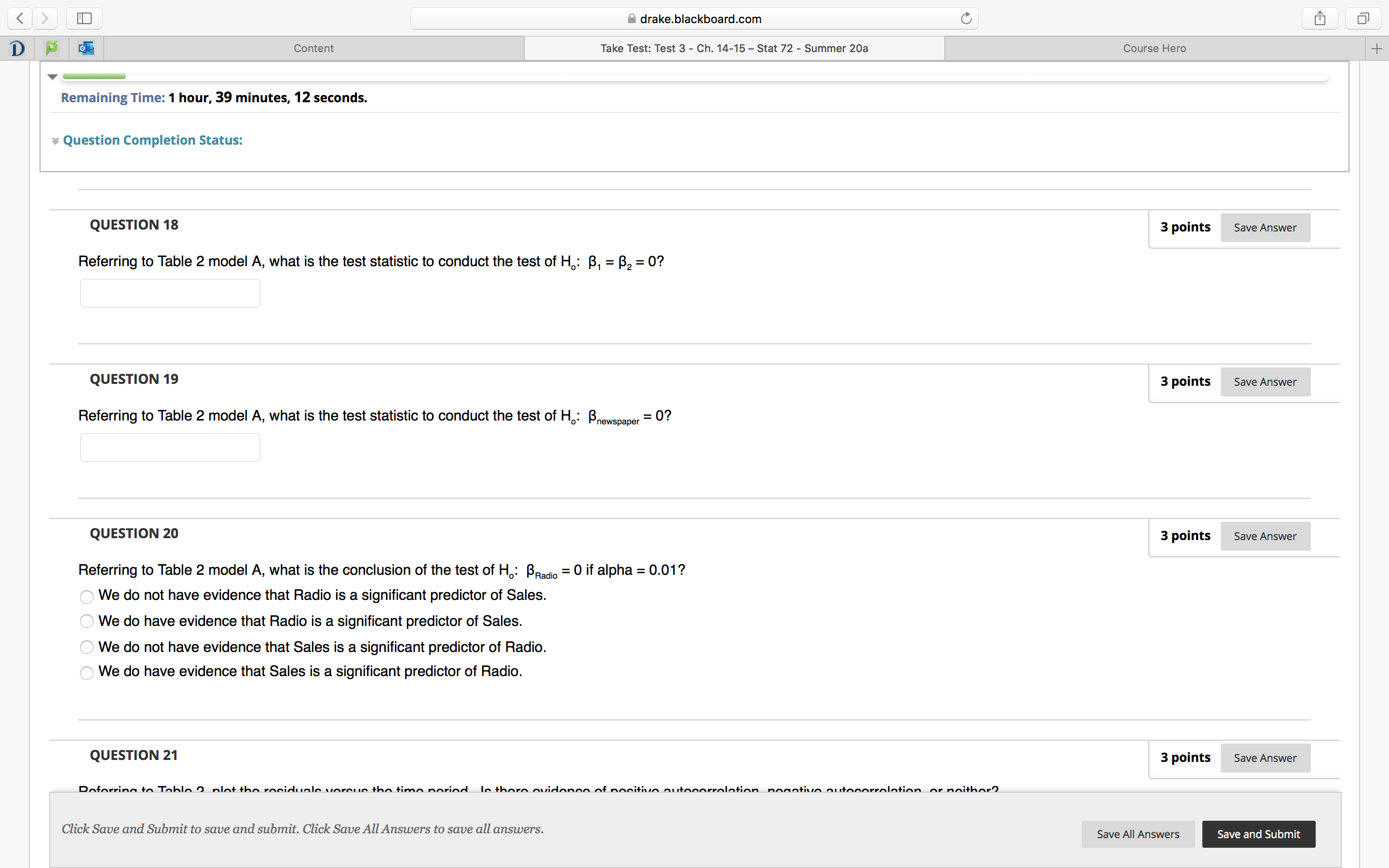Select 'We do not have evidence that Sales' option
Viewport: 1389px width, 868px height.
[x=87, y=648]
